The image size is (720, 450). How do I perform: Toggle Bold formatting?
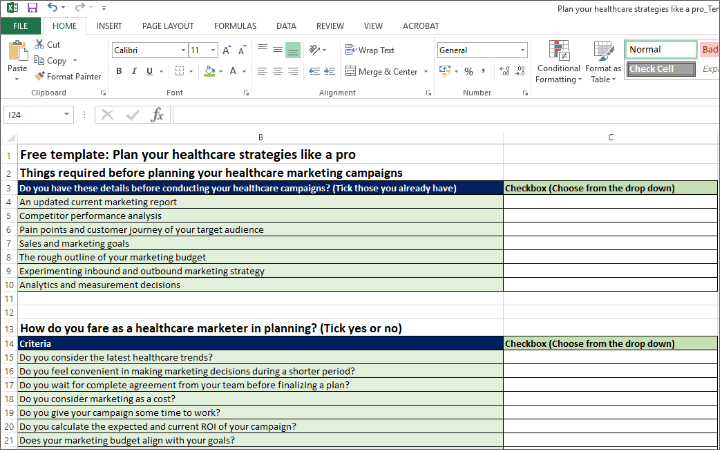coord(119,71)
